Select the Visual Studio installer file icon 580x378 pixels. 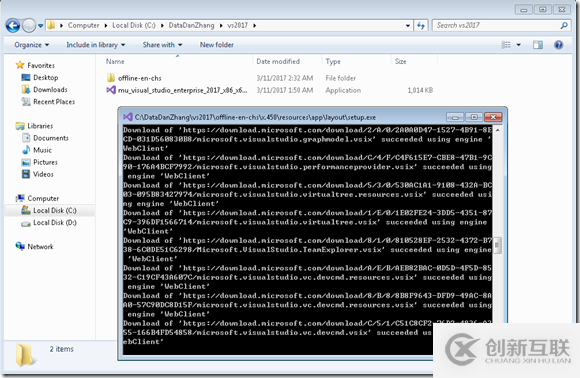pyautogui.click(x=111, y=90)
